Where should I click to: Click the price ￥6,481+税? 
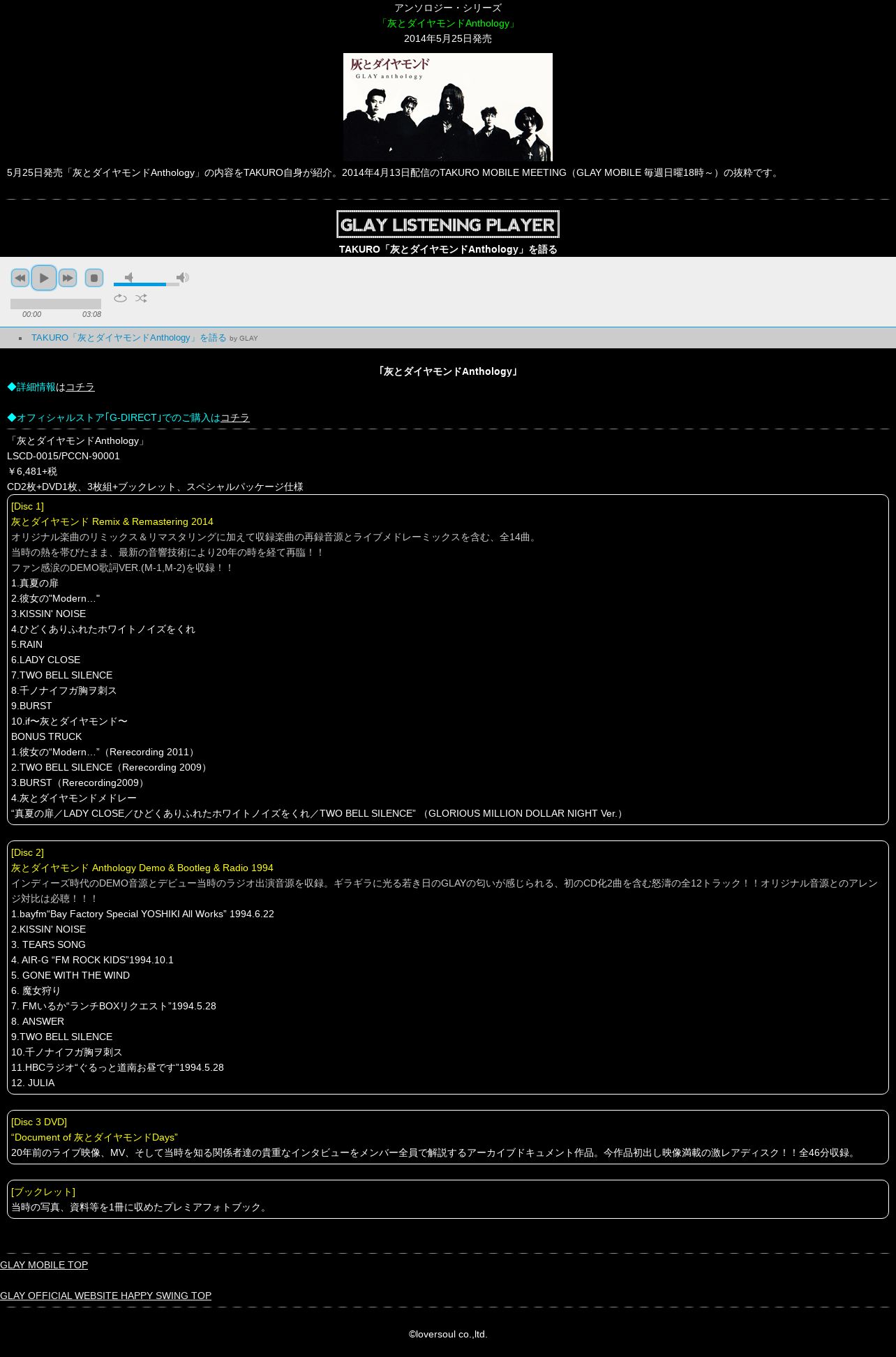pos(32,471)
